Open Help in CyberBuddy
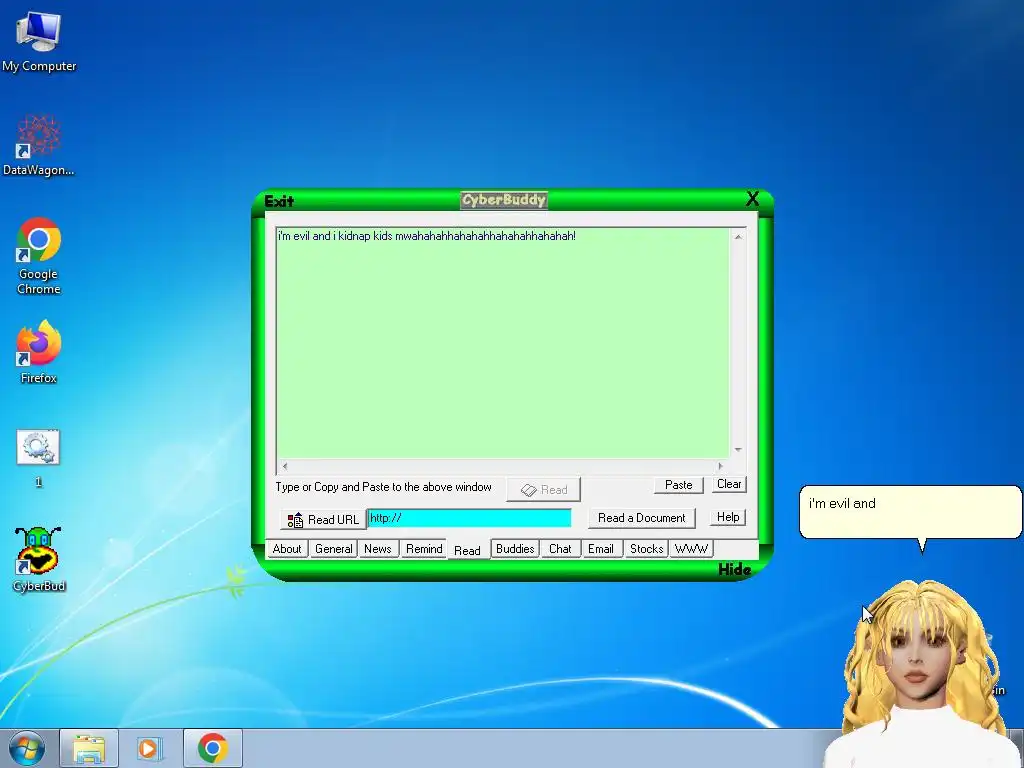This screenshot has height=768, width=1024. tap(728, 517)
